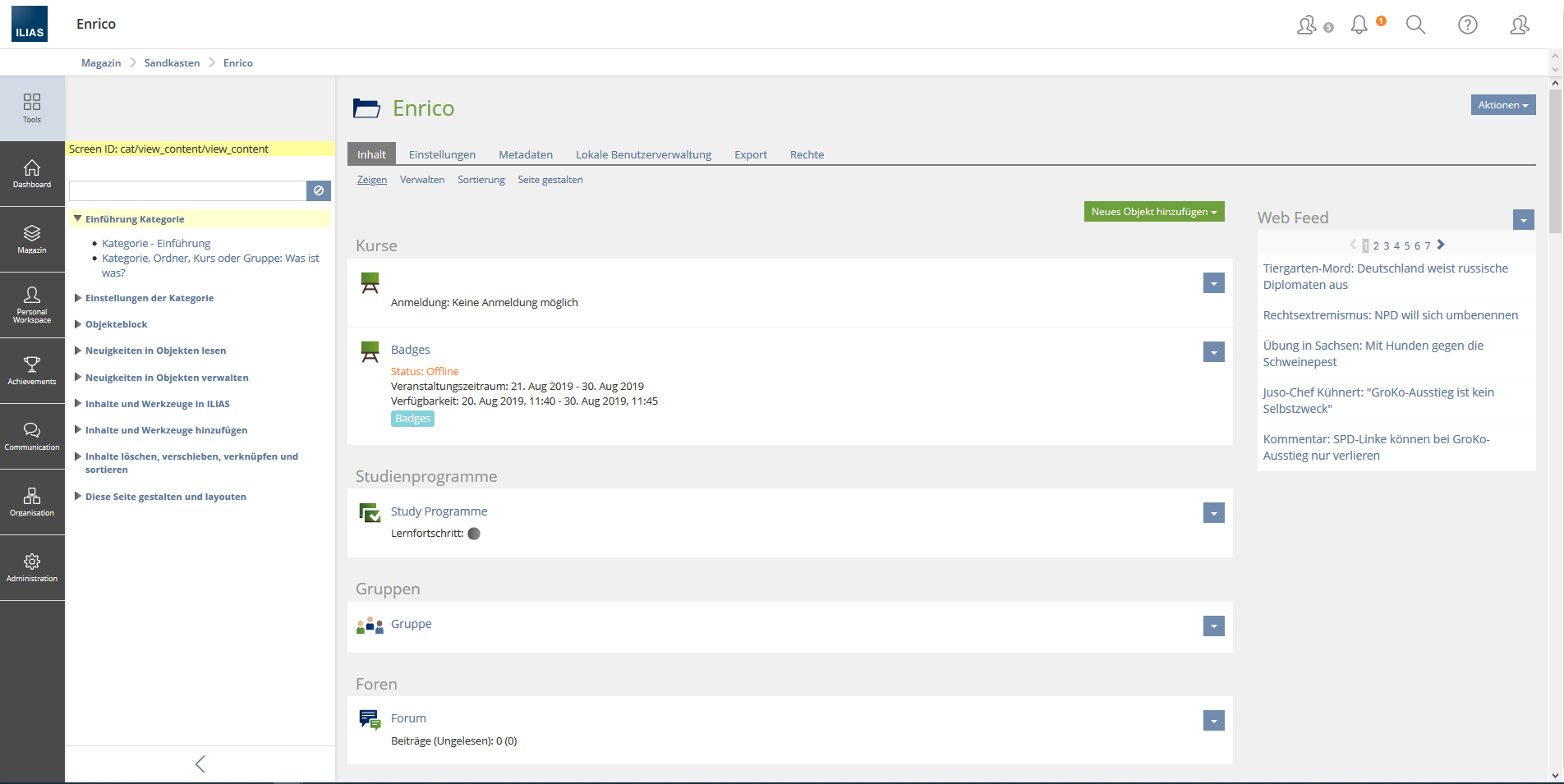Switch to the Rechte tab
1564x784 pixels.
pos(807,154)
